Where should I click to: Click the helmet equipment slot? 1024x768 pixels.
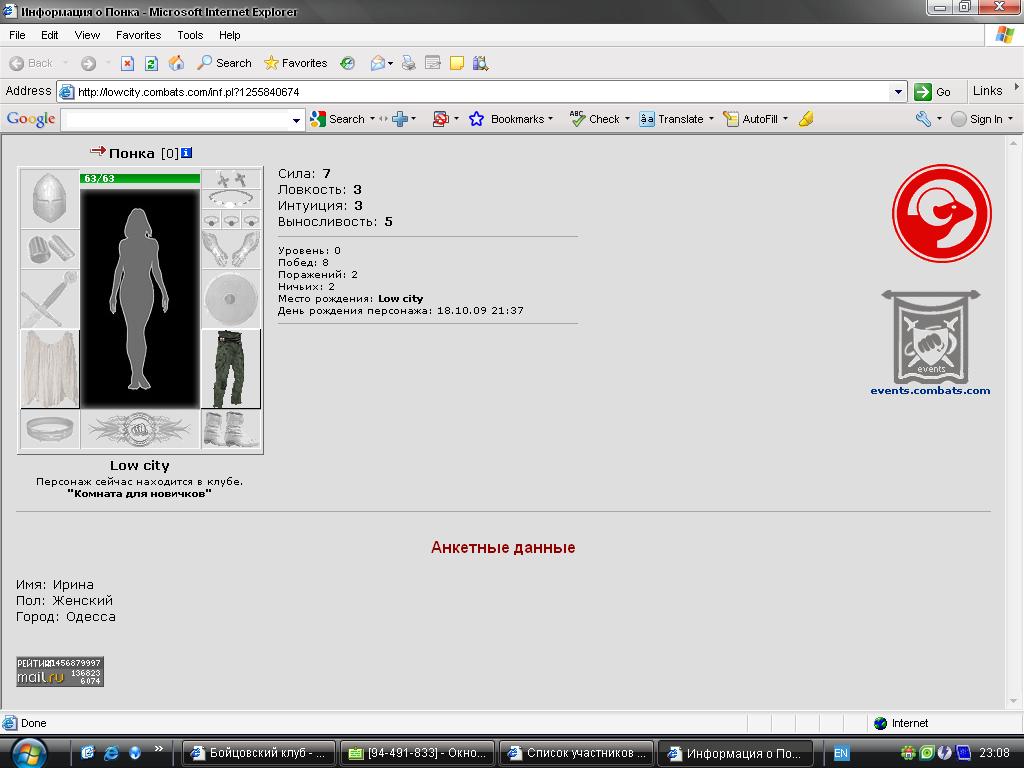(50, 198)
